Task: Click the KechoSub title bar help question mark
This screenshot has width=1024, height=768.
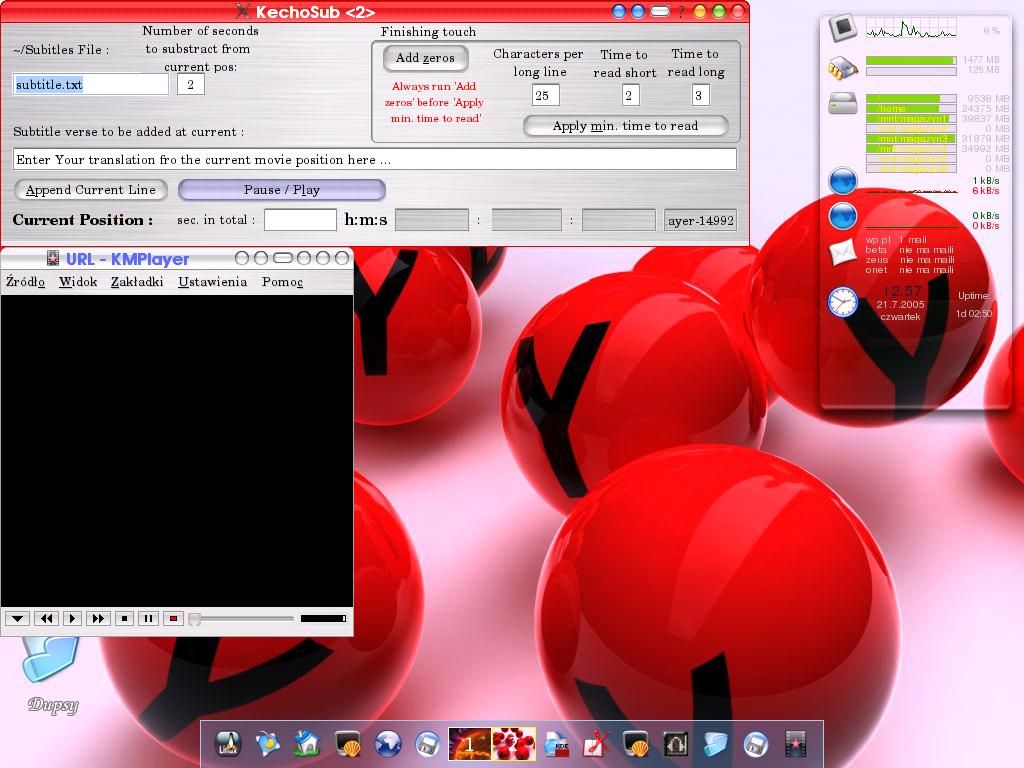Action: (x=681, y=11)
